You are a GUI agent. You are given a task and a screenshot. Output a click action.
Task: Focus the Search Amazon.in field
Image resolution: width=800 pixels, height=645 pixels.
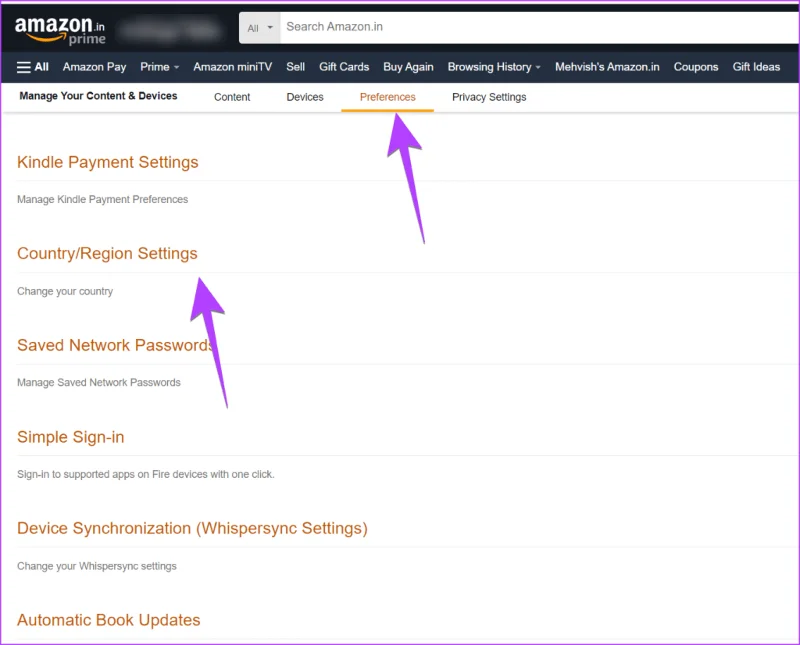pyautogui.click(x=539, y=28)
